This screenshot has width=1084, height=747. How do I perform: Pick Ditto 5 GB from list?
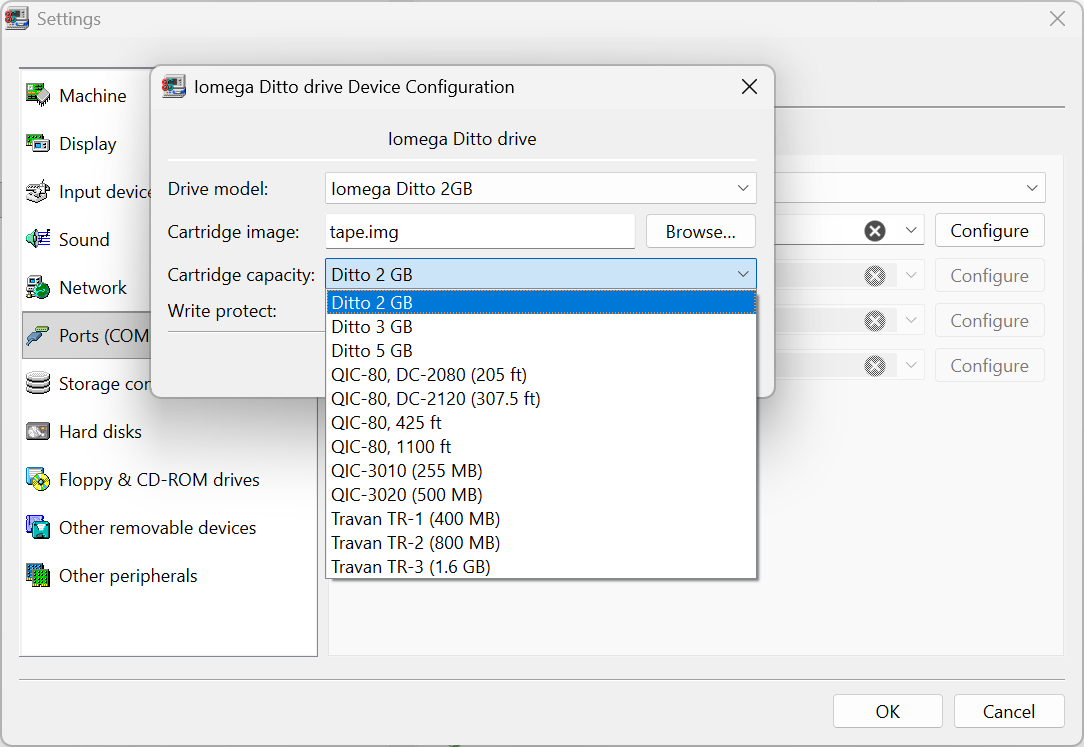541,351
